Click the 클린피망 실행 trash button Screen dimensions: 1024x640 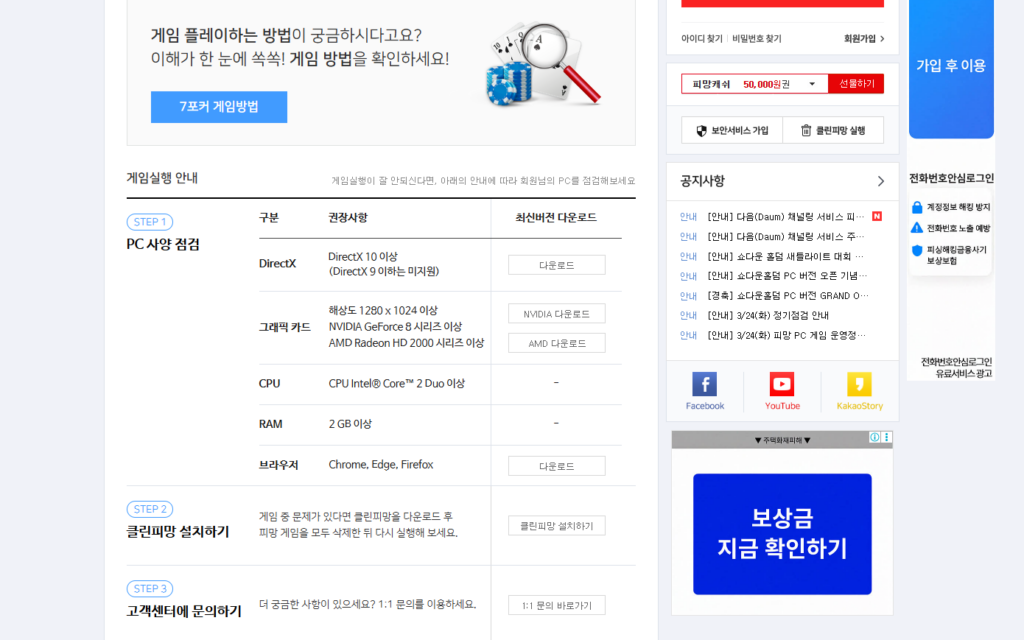tap(833, 130)
